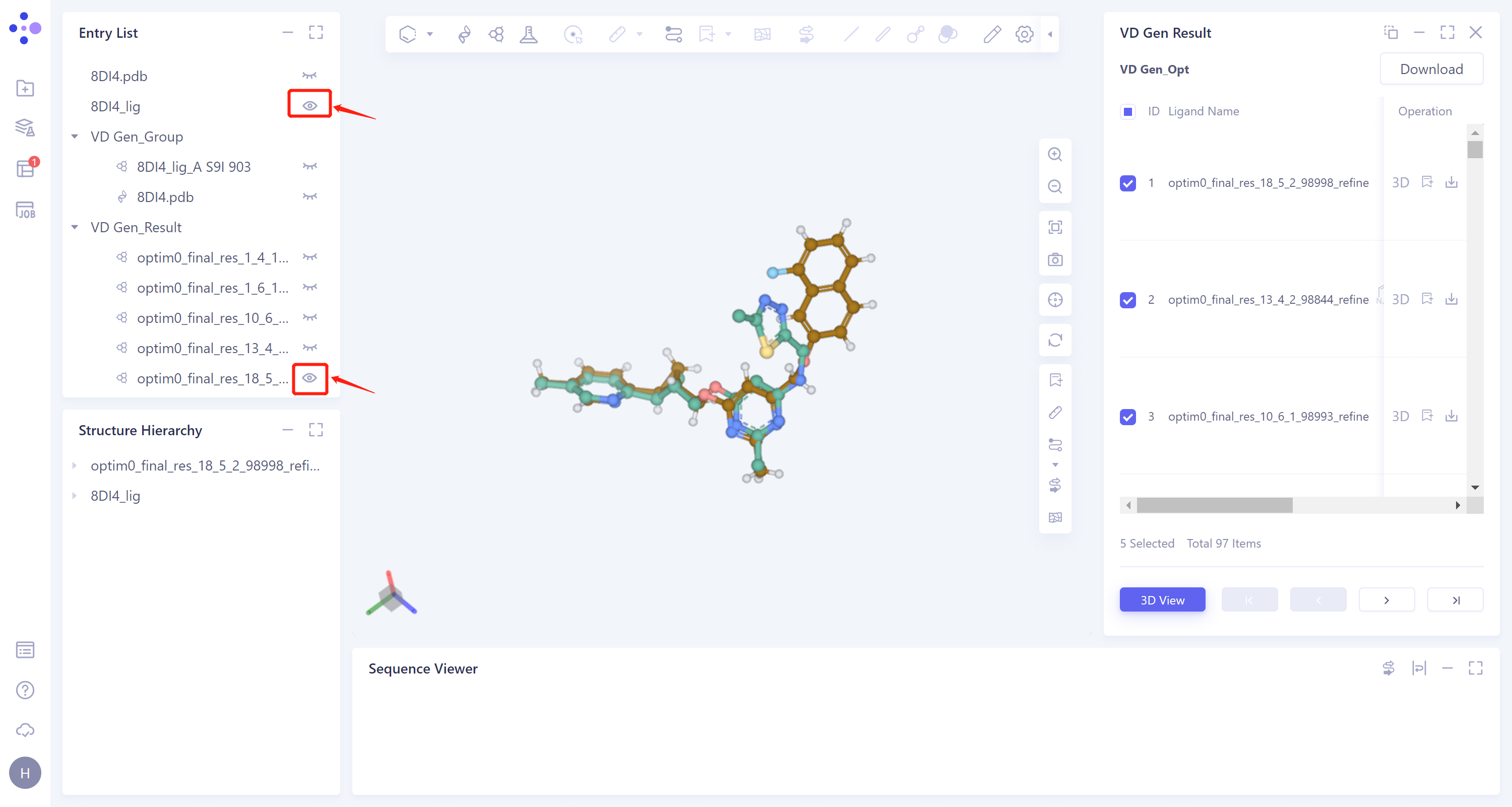The image size is (1512, 807).
Task: Uncheck ligand optim0_final_res_13_4_2_98844_refine
Action: point(1127,300)
